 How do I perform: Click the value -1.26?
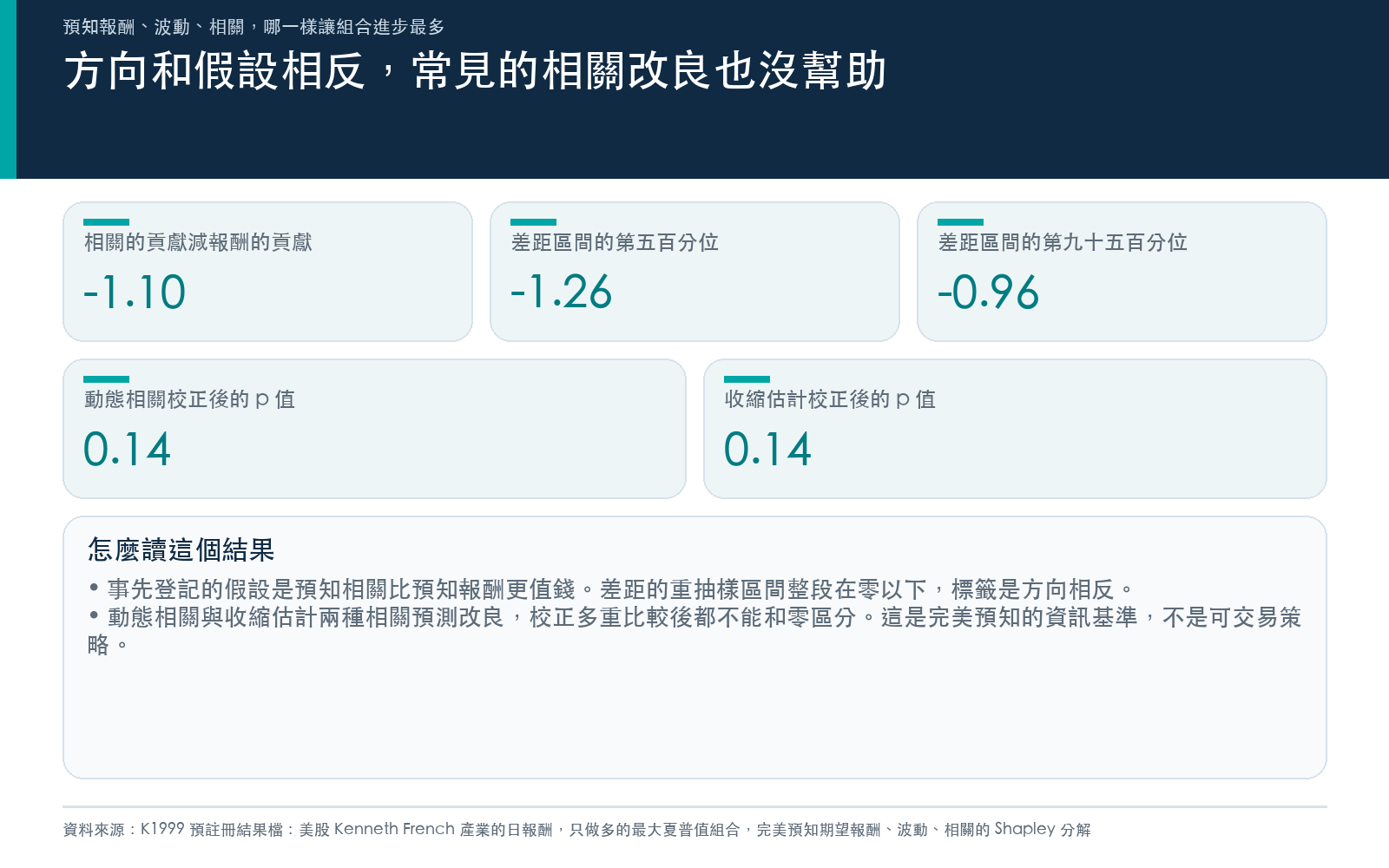pyautogui.click(x=562, y=292)
